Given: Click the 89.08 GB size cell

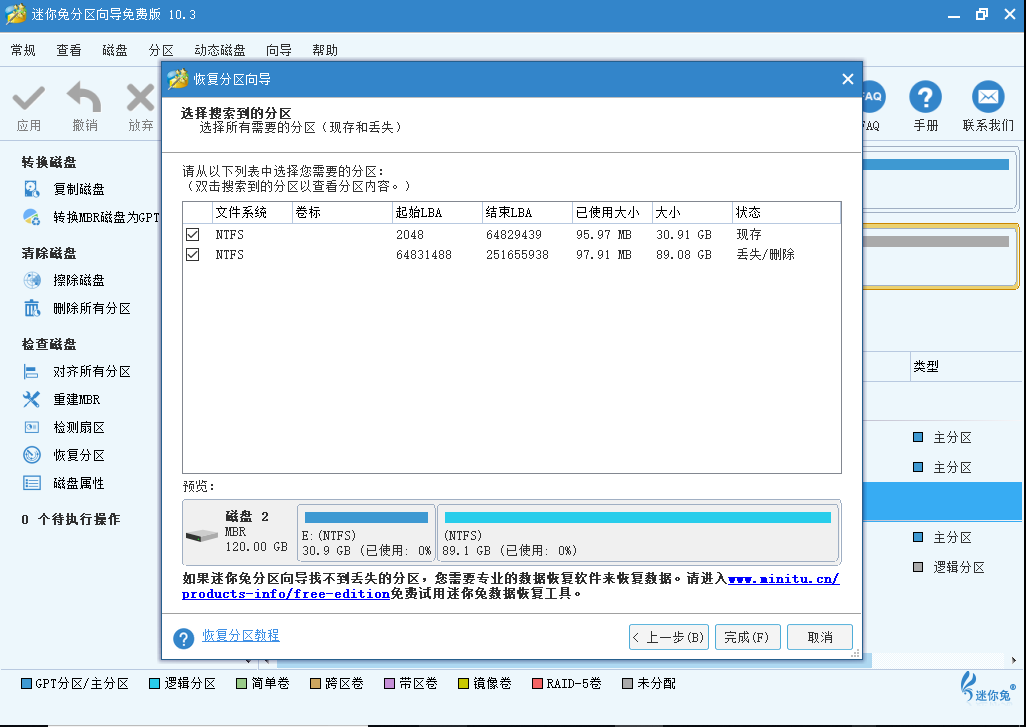Looking at the screenshot, I should pos(684,255).
